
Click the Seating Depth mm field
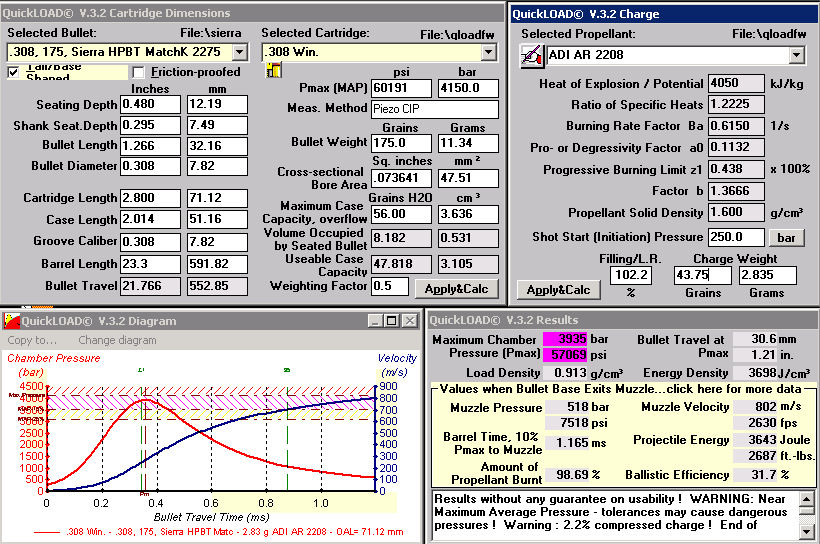click(x=217, y=104)
